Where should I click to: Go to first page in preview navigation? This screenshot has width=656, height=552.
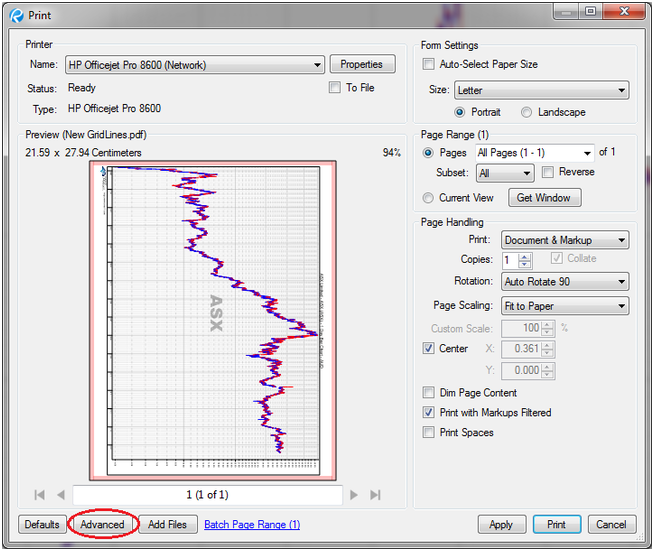point(40,495)
